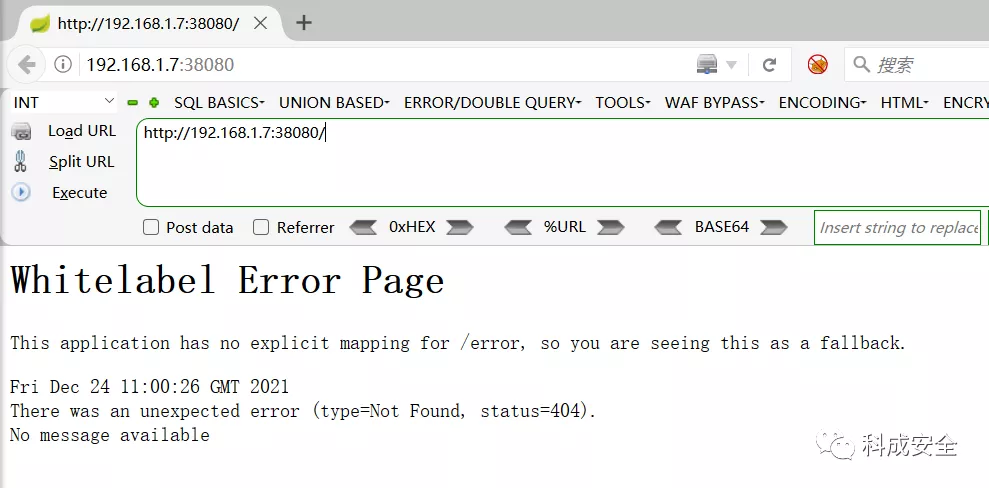The image size is (989, 488).
Task: Click the Execute button
Action: point(79,193)
